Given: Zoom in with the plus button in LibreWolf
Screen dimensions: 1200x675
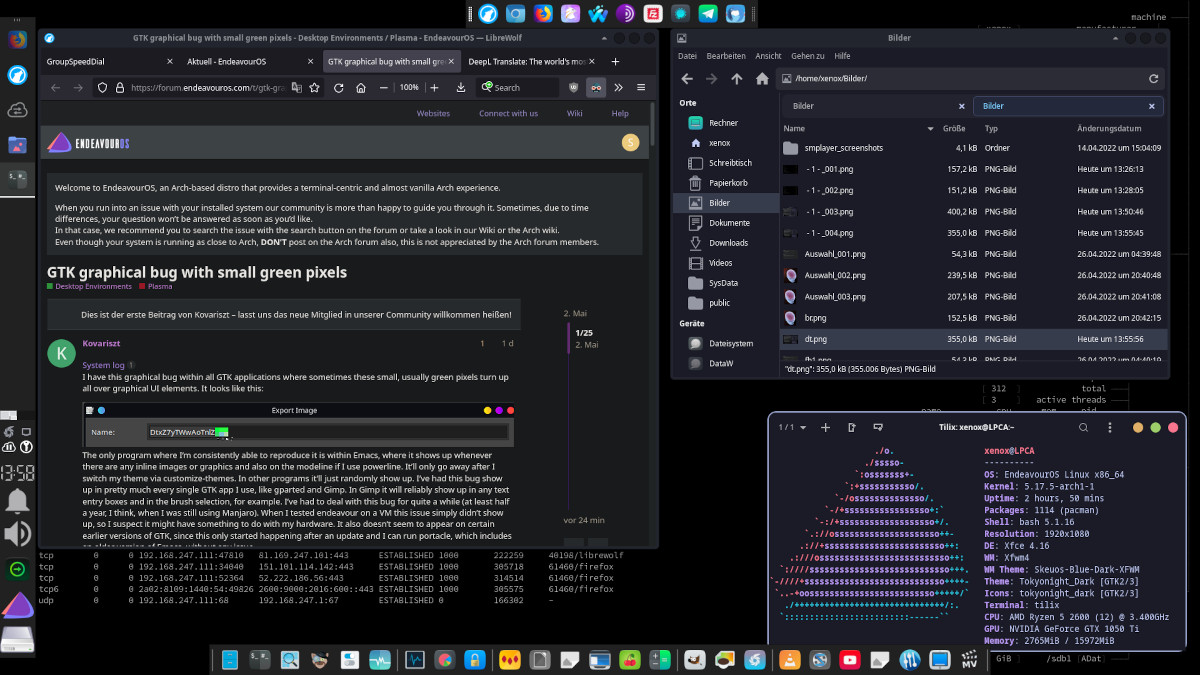Looking at the screenshot, I should [435, 88].
